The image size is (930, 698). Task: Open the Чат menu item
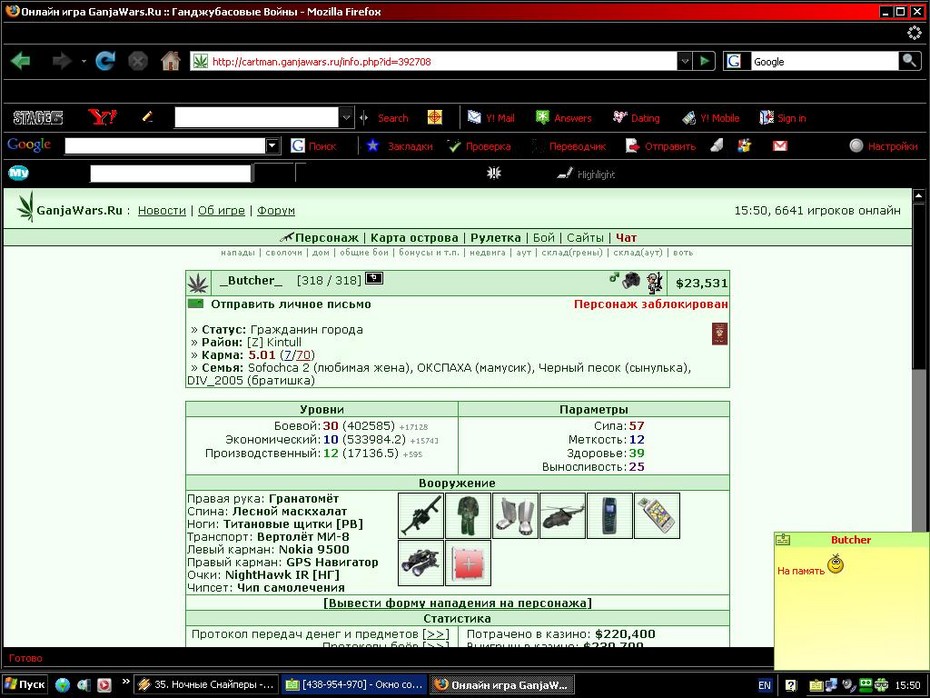(x=626, y=238)
